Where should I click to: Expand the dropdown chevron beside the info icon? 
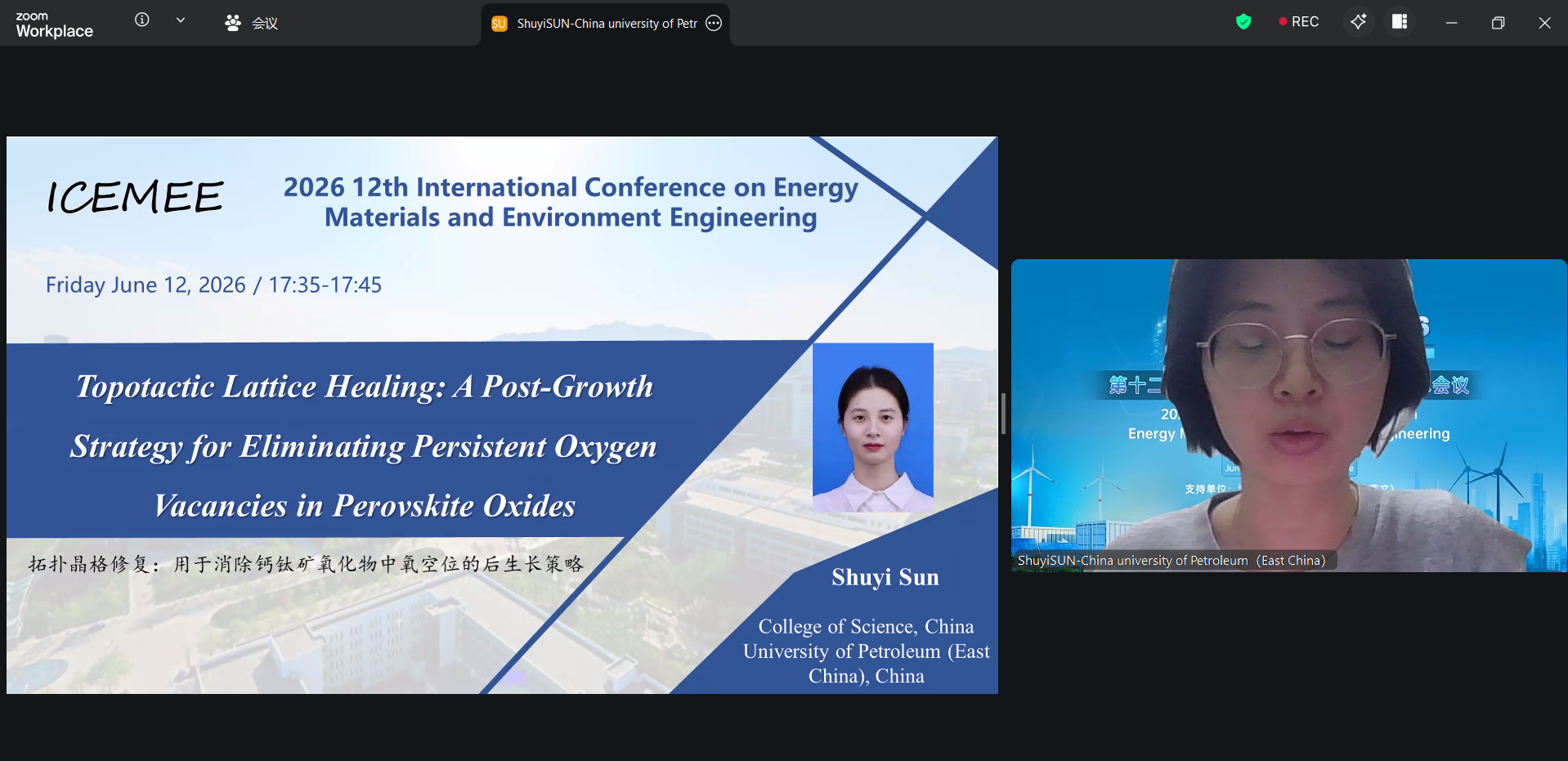click(x=181, y=20)
